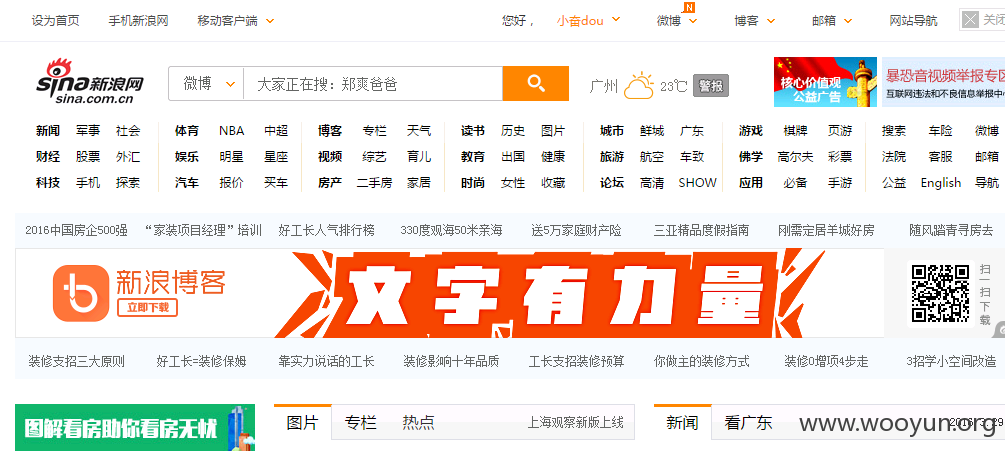Open 佛学 channel
Image resolution: width=1005 pixels, height=452 pixels.
click(751, 156)
